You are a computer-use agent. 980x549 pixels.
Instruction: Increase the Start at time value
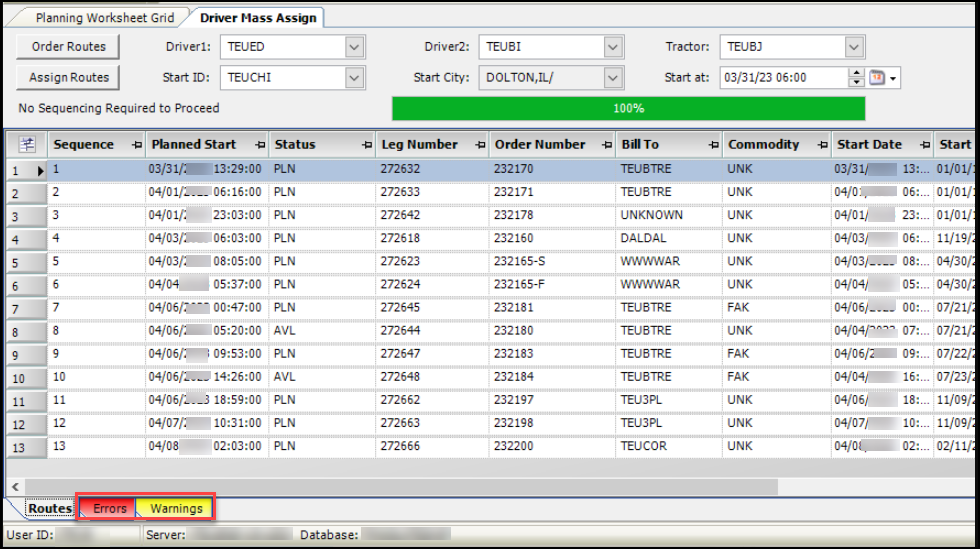tap(856, 73)
